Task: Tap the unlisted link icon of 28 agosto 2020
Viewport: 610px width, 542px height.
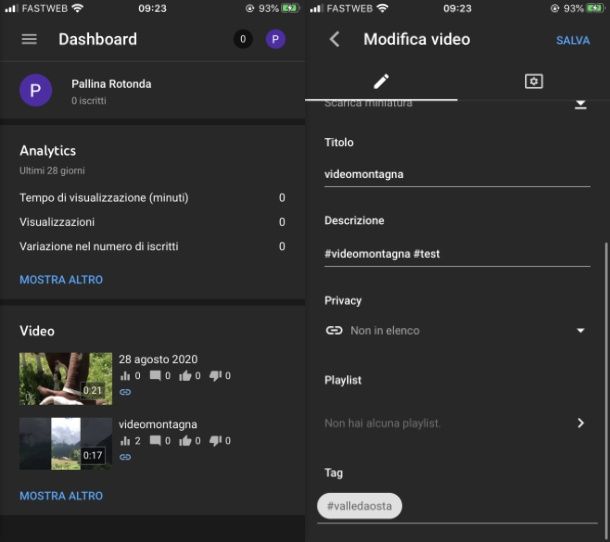Action: (x=125, y=392)
